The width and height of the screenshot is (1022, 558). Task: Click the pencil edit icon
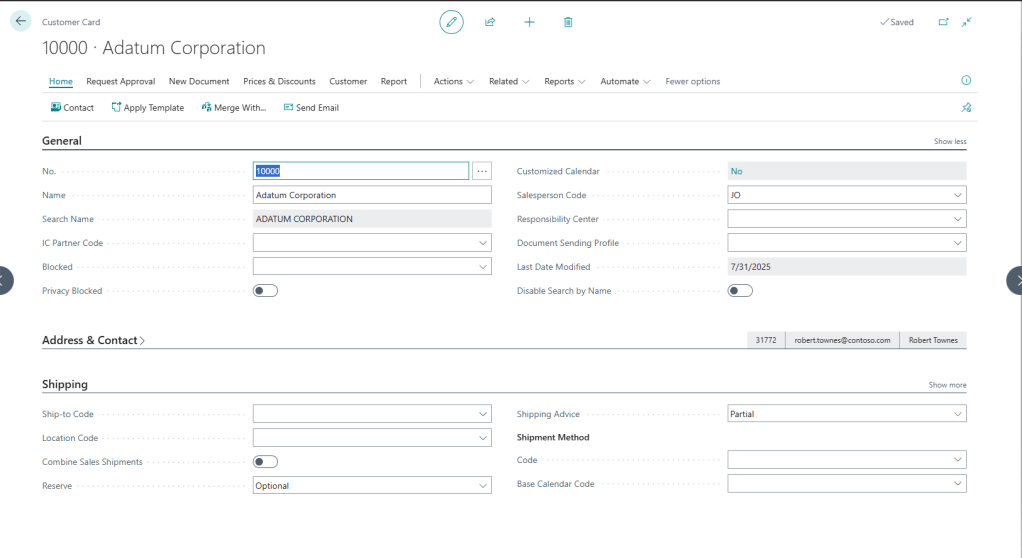(451, 22)
